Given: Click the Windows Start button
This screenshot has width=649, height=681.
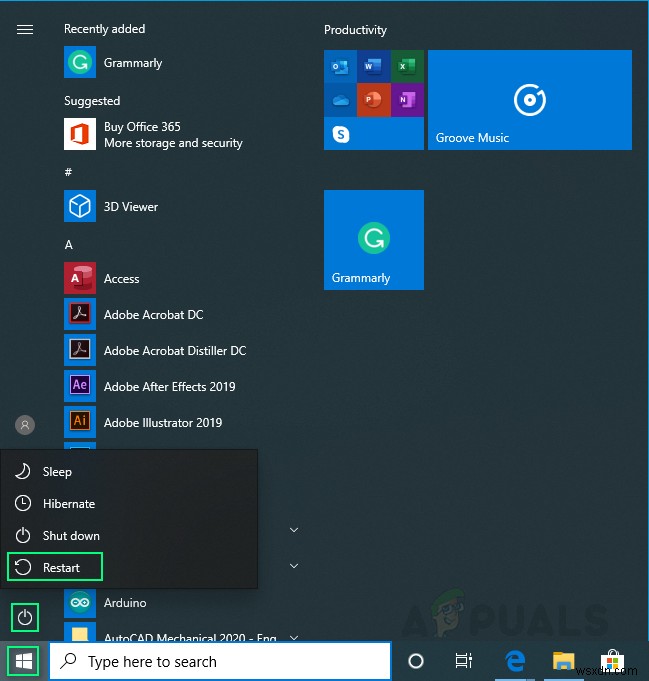Looking at the screenshot, I should (23, 661).
